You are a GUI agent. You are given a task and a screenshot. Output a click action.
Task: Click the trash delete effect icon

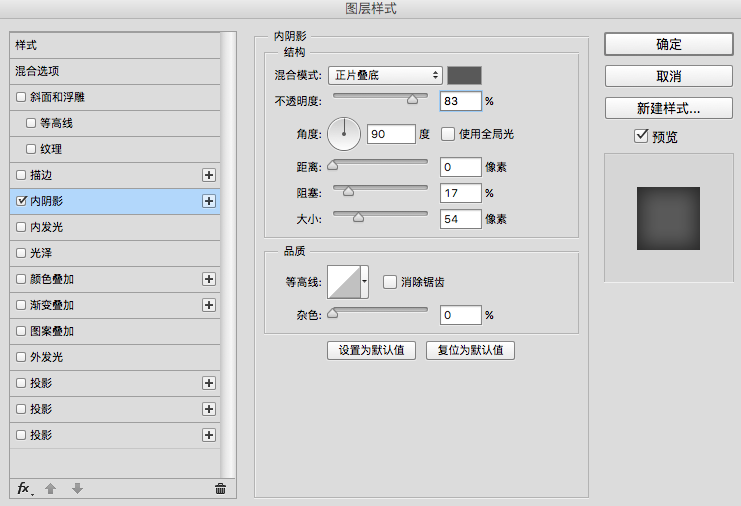[220, 488]
